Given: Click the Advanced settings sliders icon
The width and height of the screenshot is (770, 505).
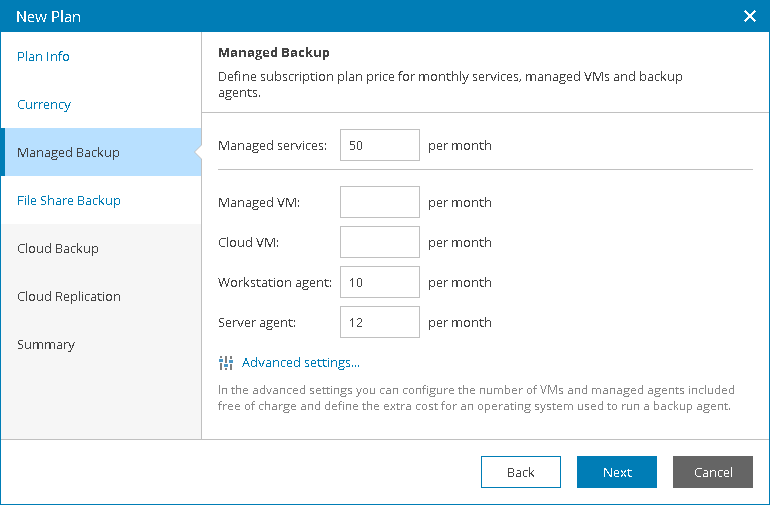Looking at the screenshot, I should [x=226, y=363].
